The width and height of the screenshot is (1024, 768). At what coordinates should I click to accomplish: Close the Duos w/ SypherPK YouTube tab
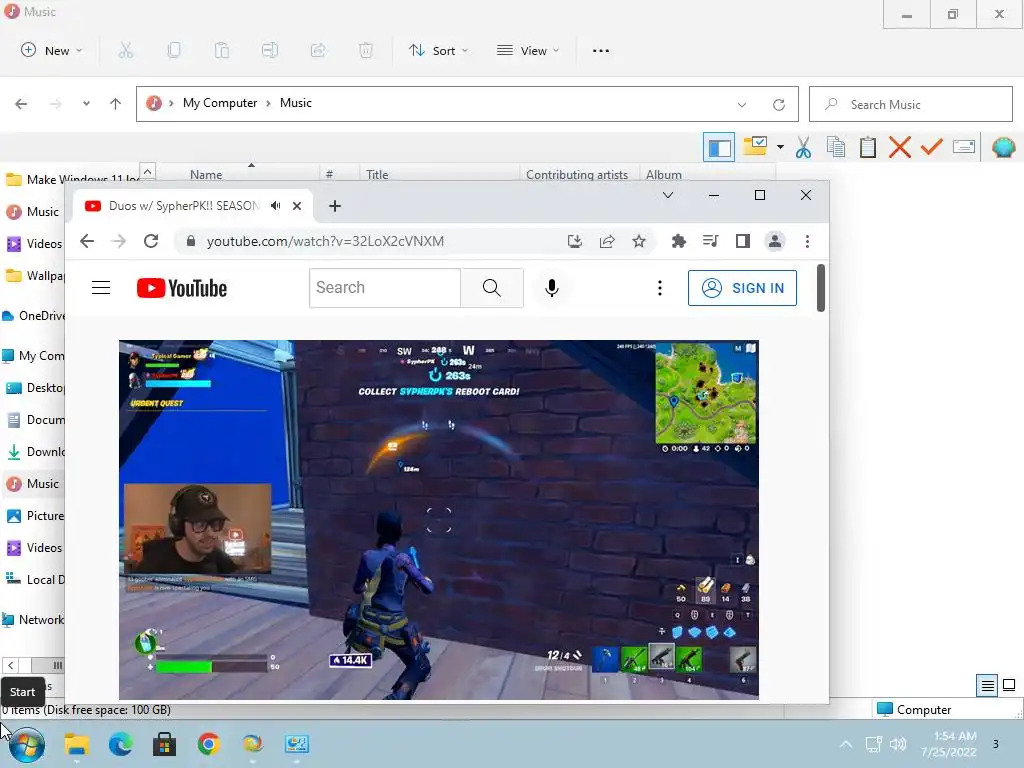point(297,206)
